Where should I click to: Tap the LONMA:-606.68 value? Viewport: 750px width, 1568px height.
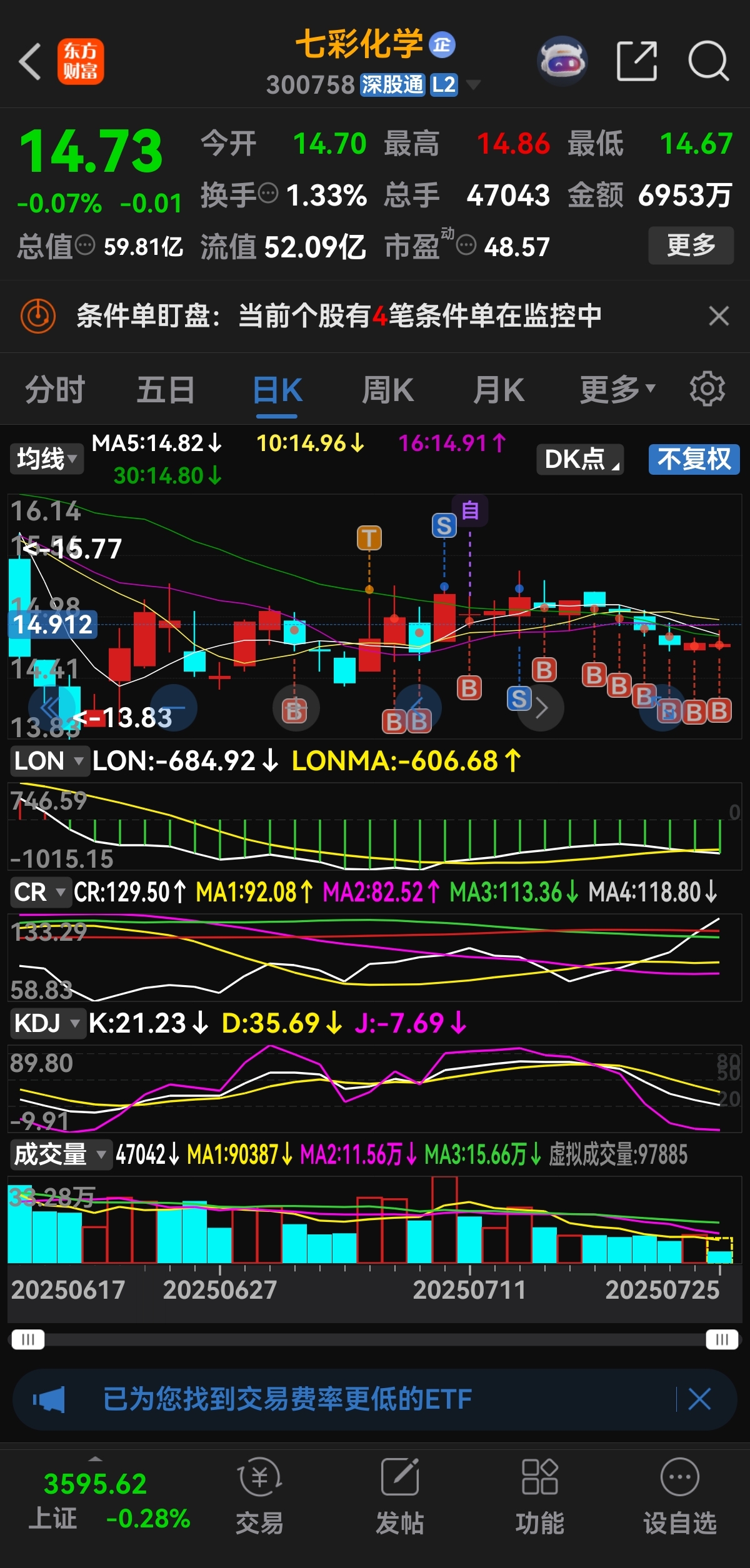click(x=406, y=761)
